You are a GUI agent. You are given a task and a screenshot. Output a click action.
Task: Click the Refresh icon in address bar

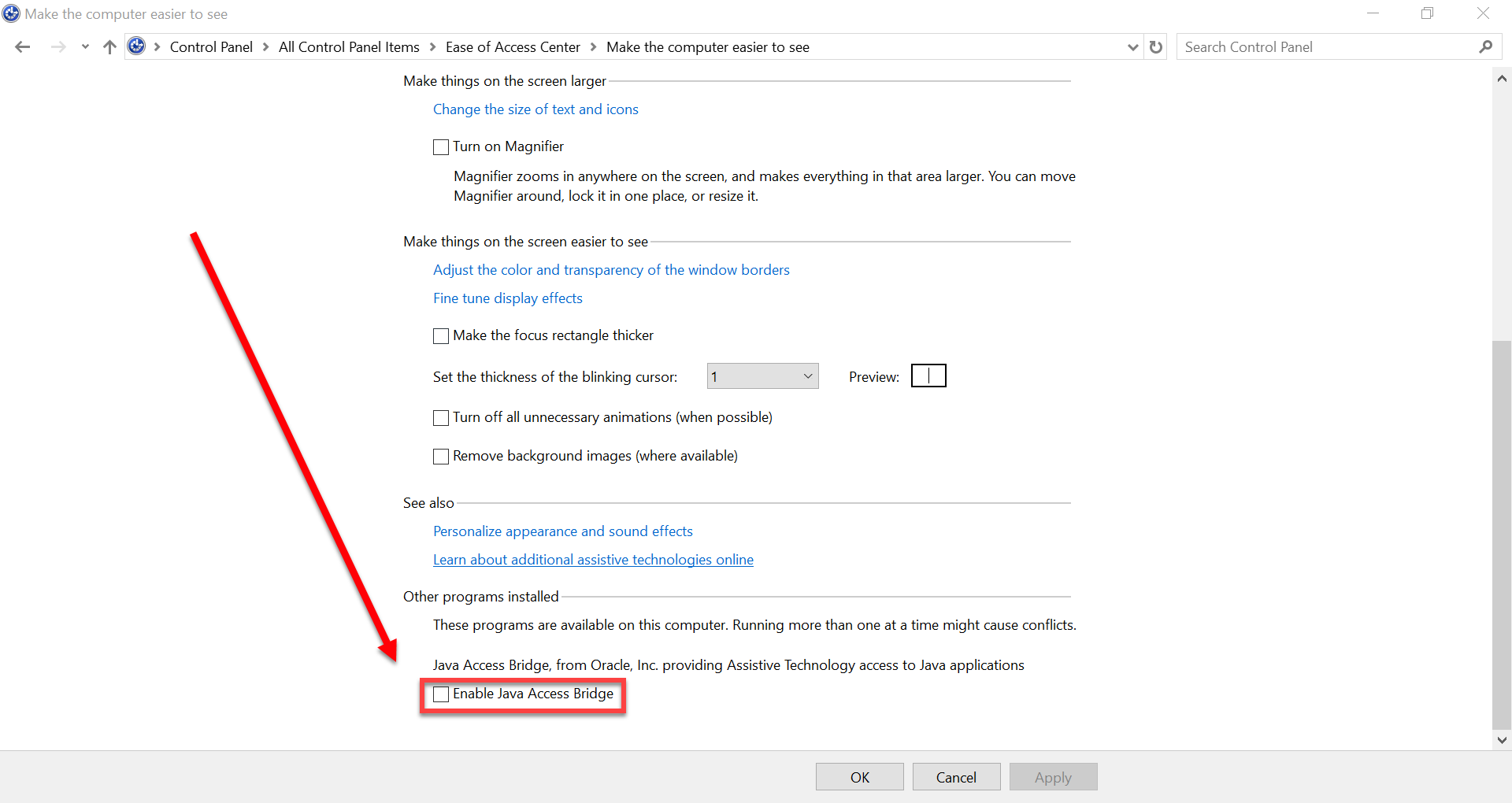(1155, 47)
